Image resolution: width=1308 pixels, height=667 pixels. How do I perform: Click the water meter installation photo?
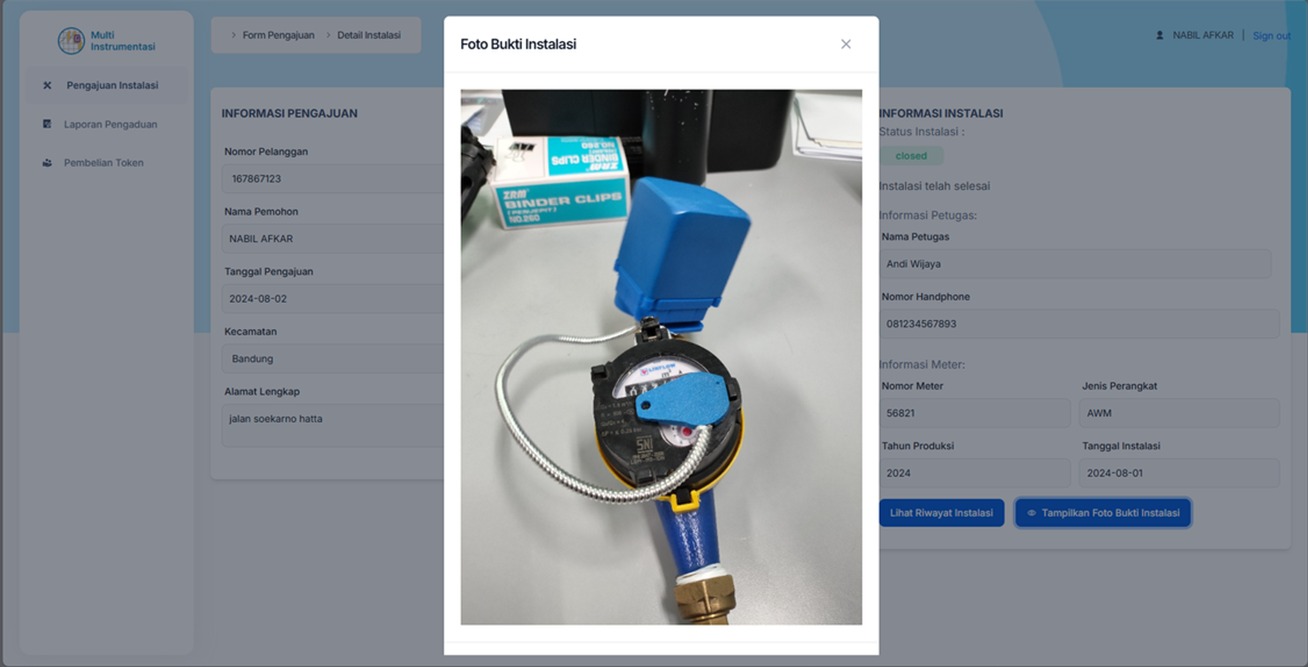tap(661, 357)
